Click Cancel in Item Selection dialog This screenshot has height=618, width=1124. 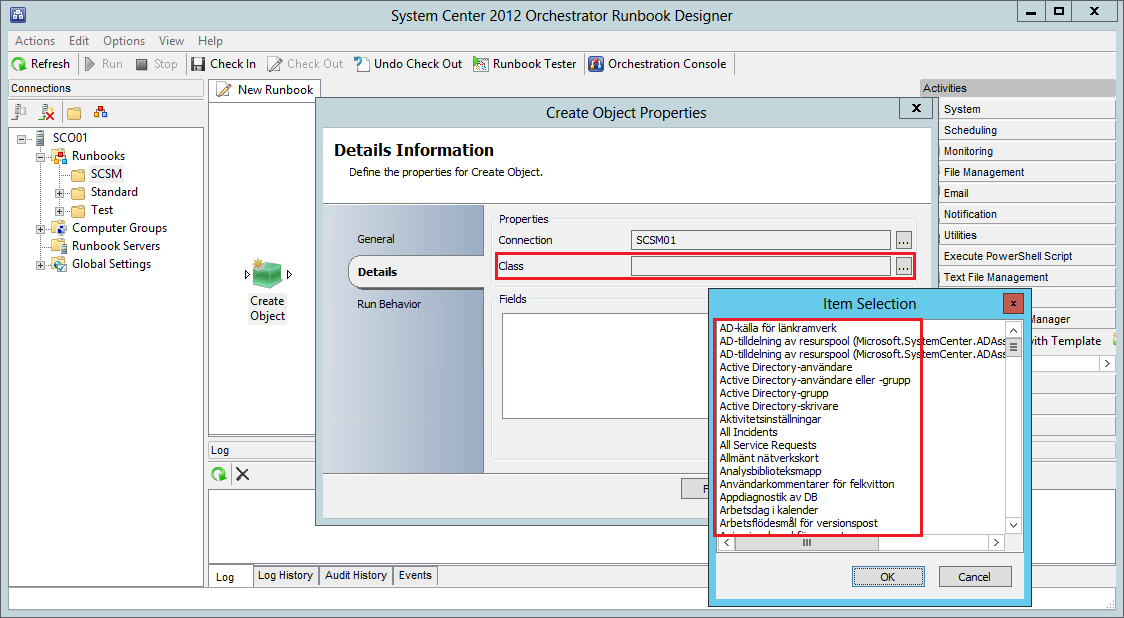tap(974, 576)
